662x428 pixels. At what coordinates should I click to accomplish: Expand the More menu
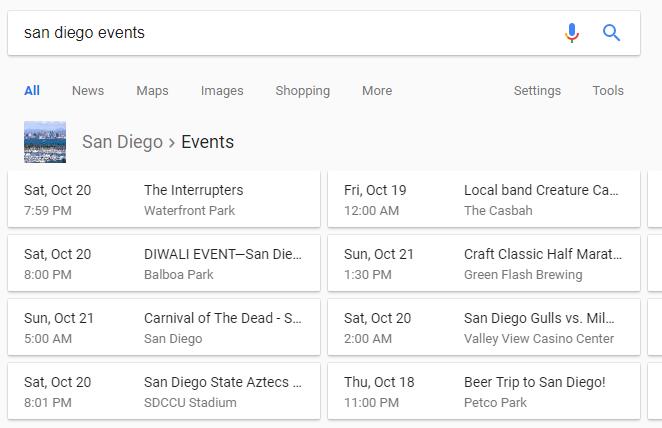point(377,90)
